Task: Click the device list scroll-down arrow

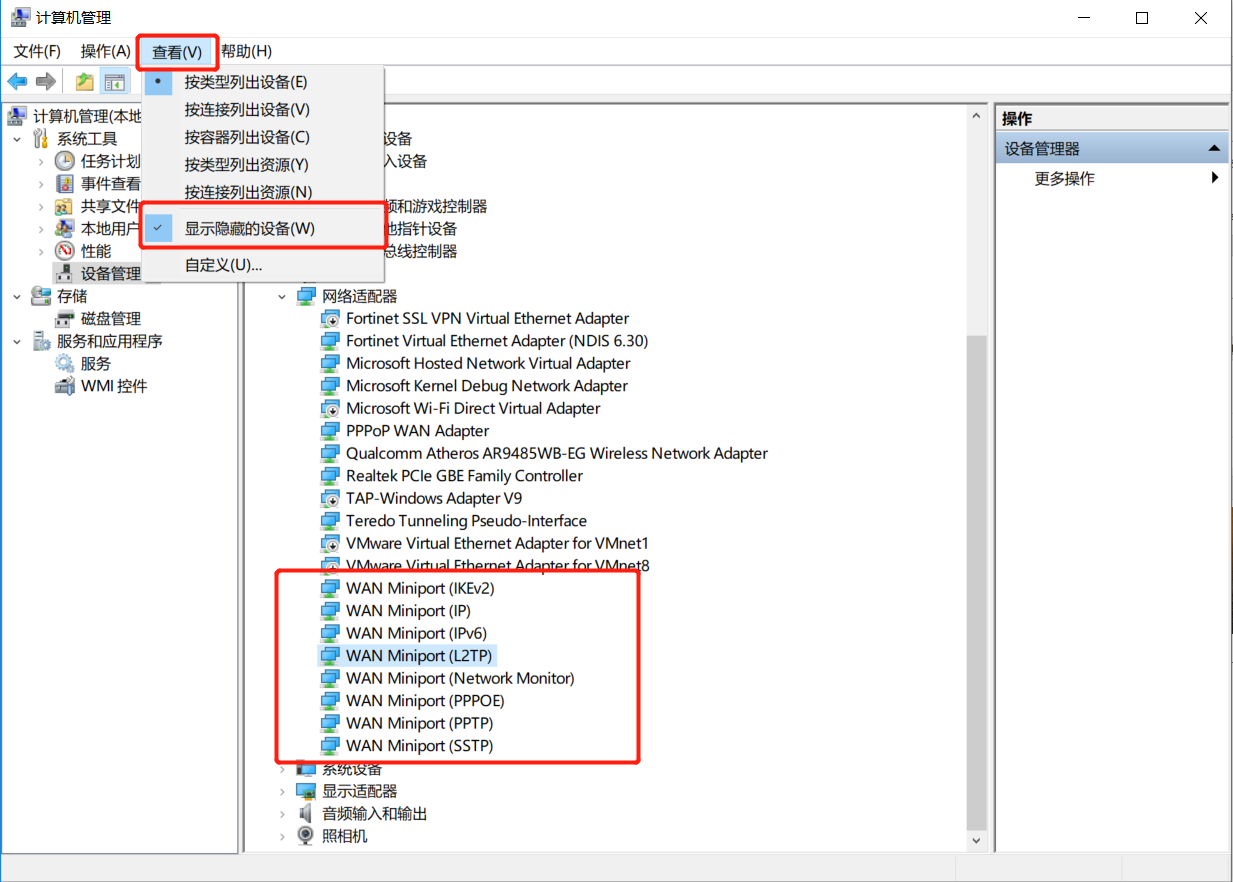Action: (977, 841)
